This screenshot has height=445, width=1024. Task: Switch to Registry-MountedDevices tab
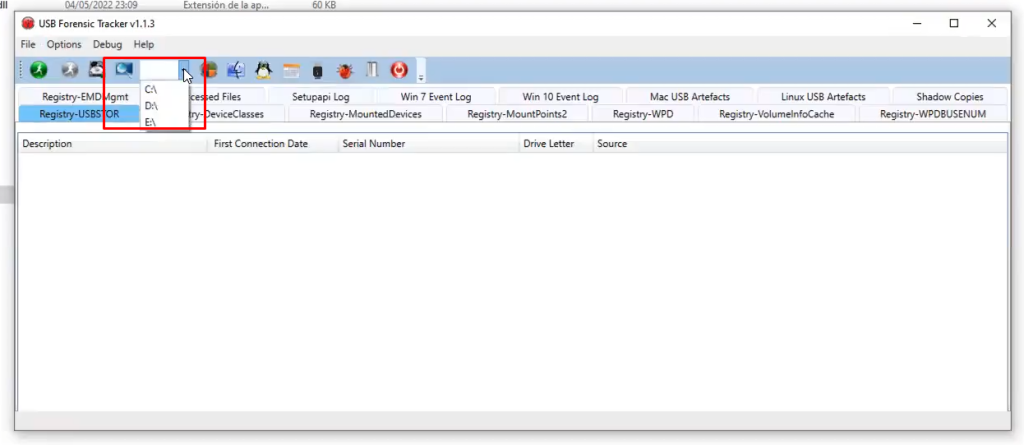click(366, 114)
